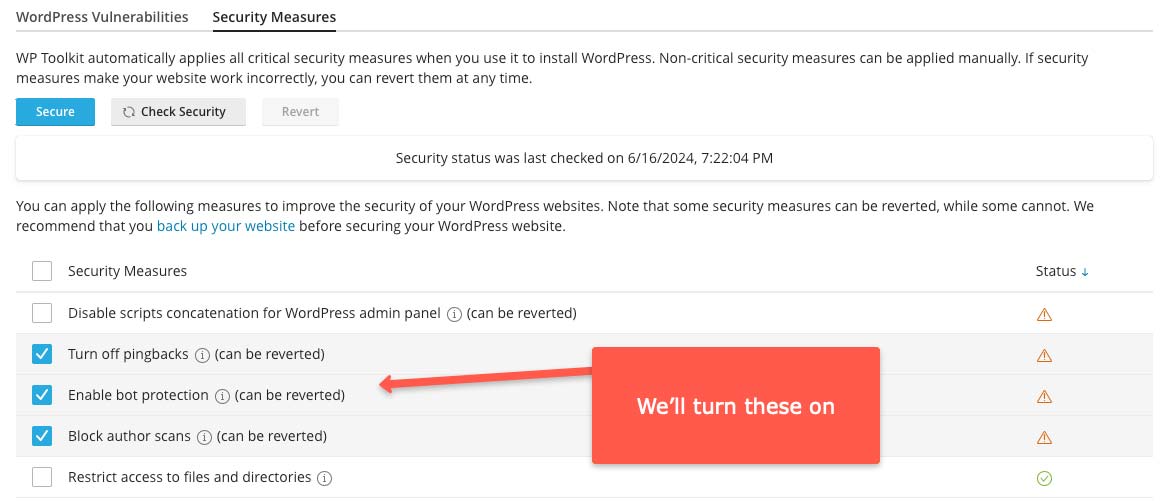This screenshot has height=501, width=1172.
Task: Click info icon beside Block author scans
Action: [x=204, y=437]
